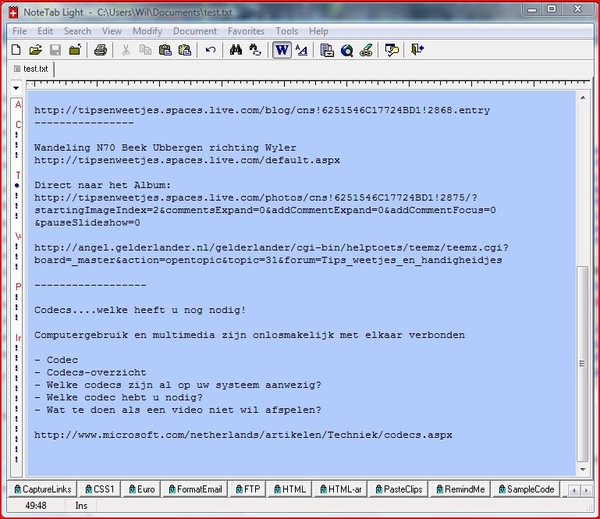Open the Tools menu
Image resolution: width=600 pixels, height=519 pixels.
point(287,31)
